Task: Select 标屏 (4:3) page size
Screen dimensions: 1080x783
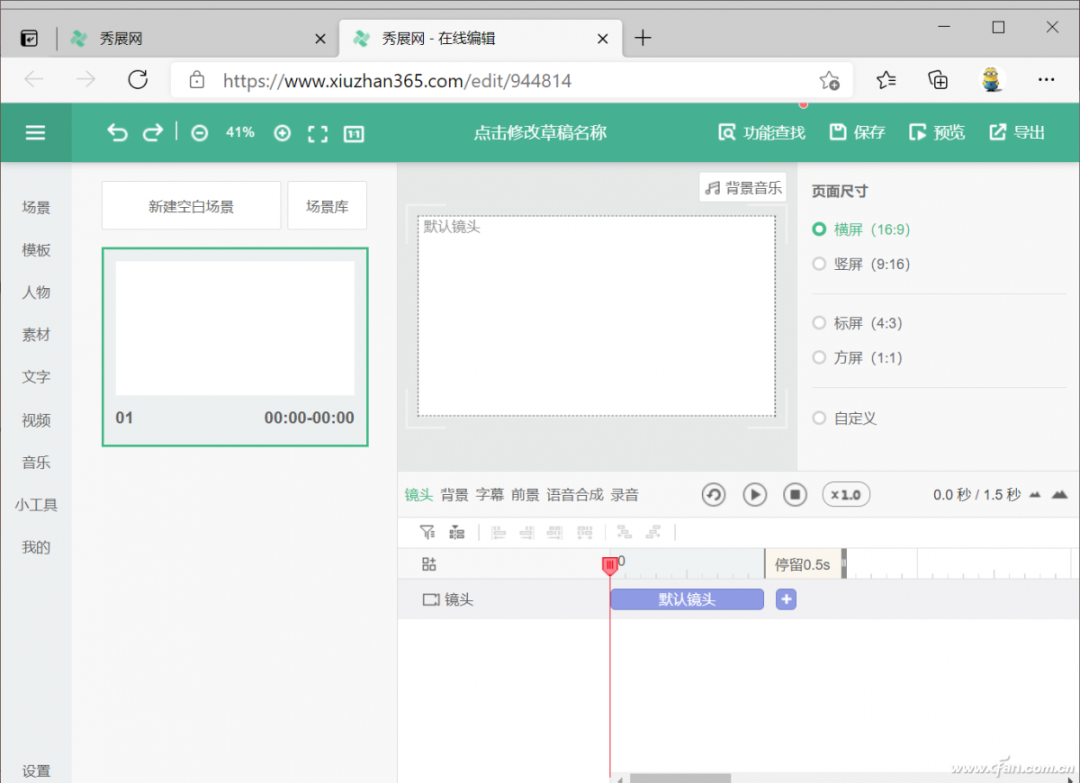Action: (x=857, y=323)
